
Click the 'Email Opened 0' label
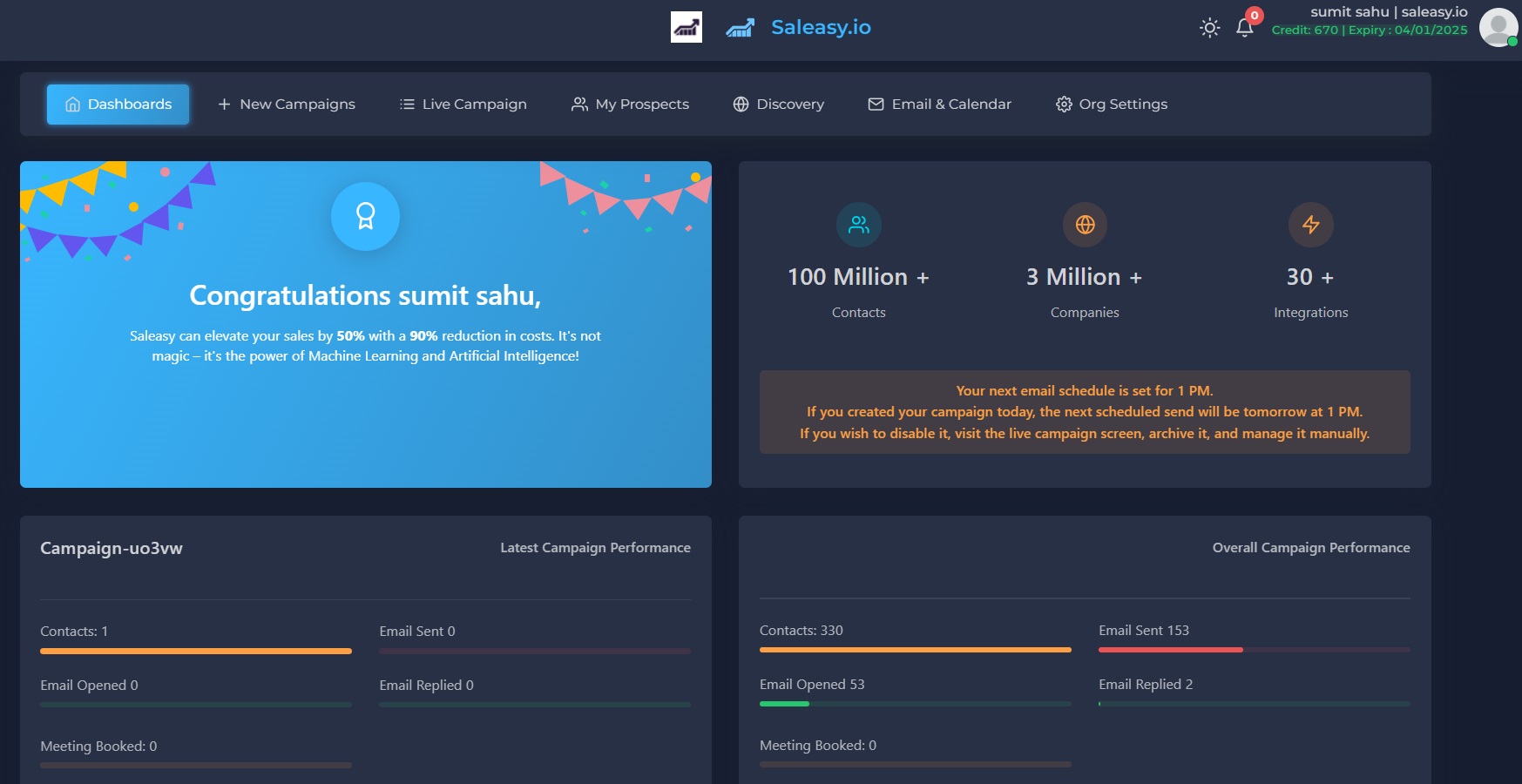point(89,686)
